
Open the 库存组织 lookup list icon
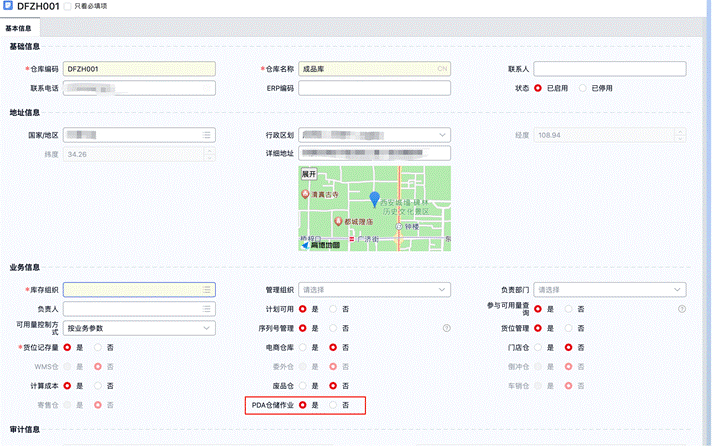click(x=207, y=290)
